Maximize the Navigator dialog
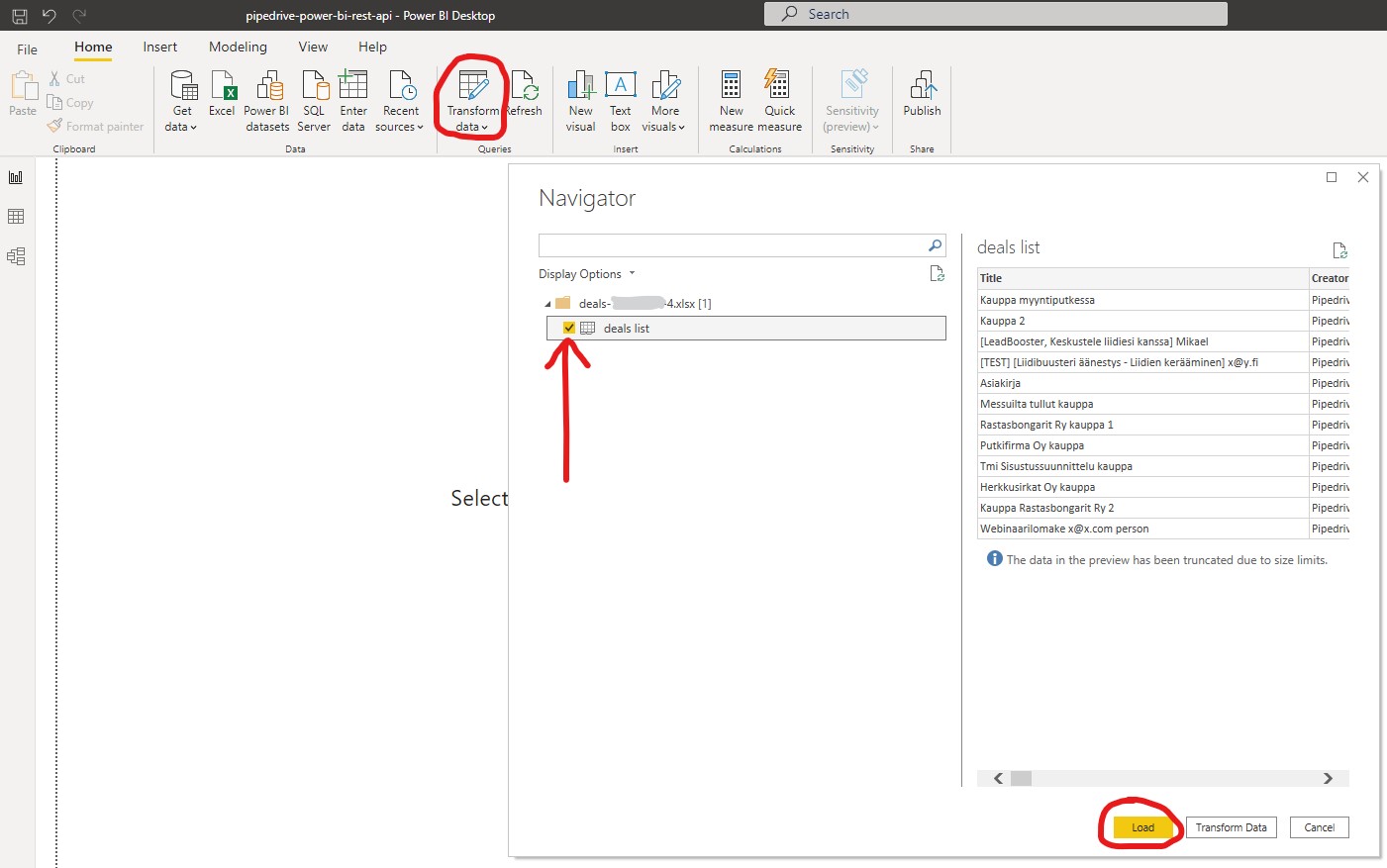The height and width of the screenshot is (868, 1387). 1332,177
